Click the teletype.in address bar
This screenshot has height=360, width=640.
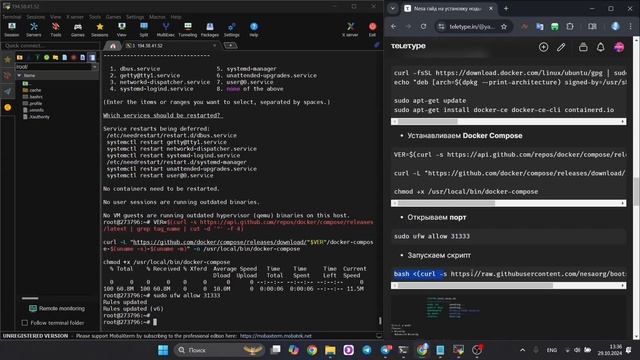tap(472, 27)
